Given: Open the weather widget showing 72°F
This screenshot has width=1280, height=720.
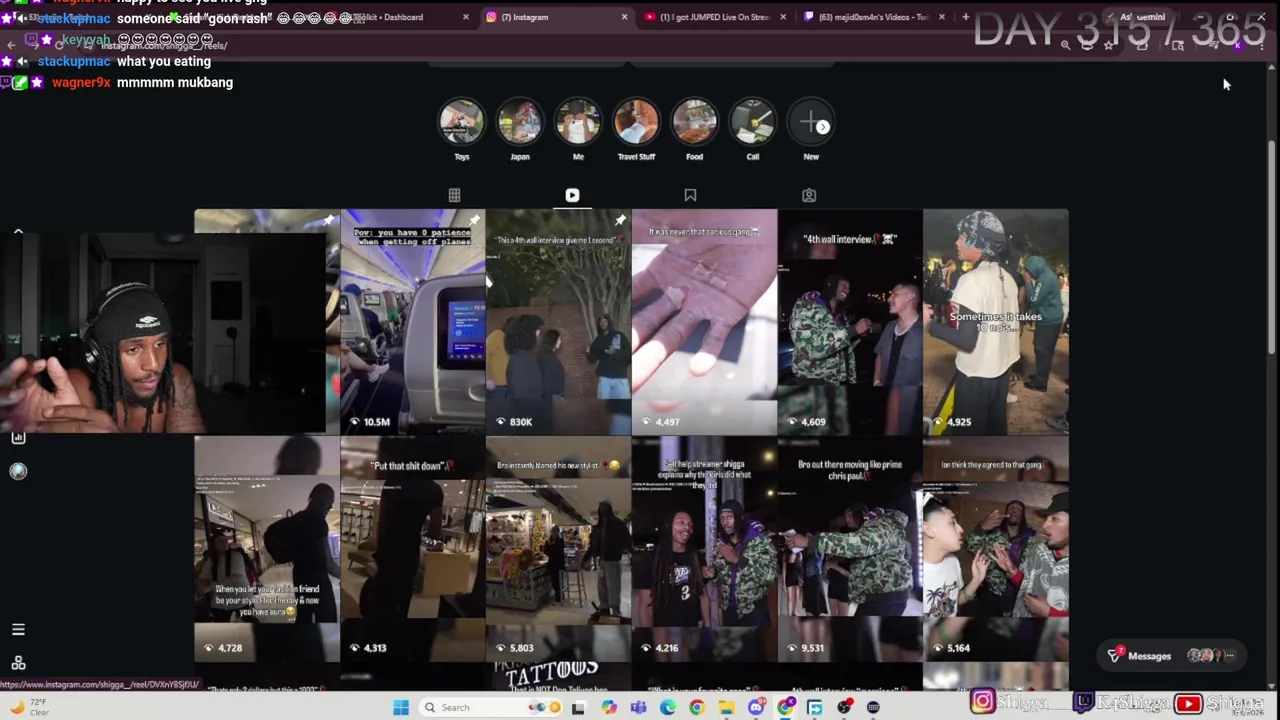Looking at the screenshot, I should pyautogui.click(x=30, y=707).
